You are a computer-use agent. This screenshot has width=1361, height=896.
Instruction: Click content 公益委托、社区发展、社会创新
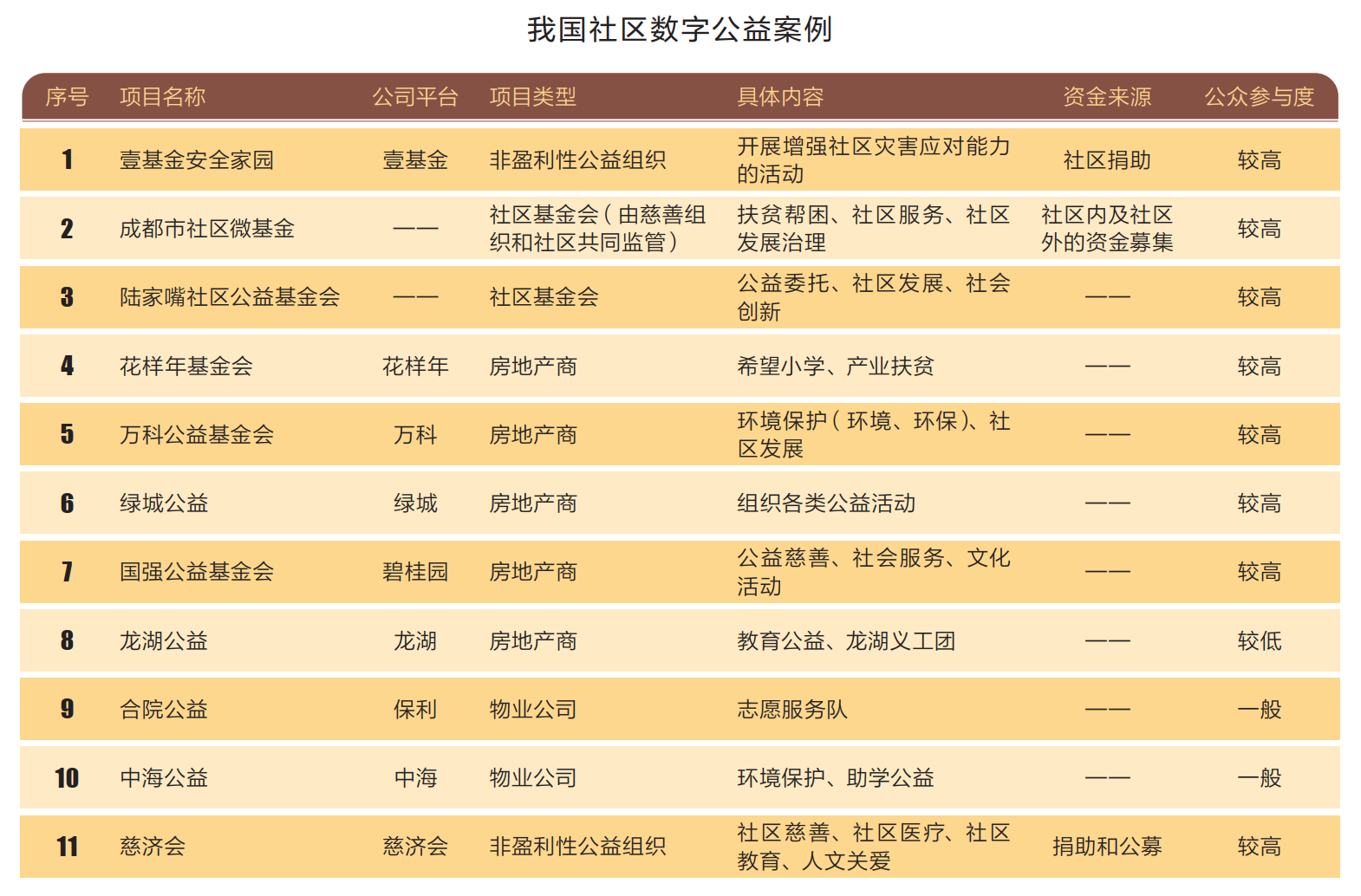(874, 297)
